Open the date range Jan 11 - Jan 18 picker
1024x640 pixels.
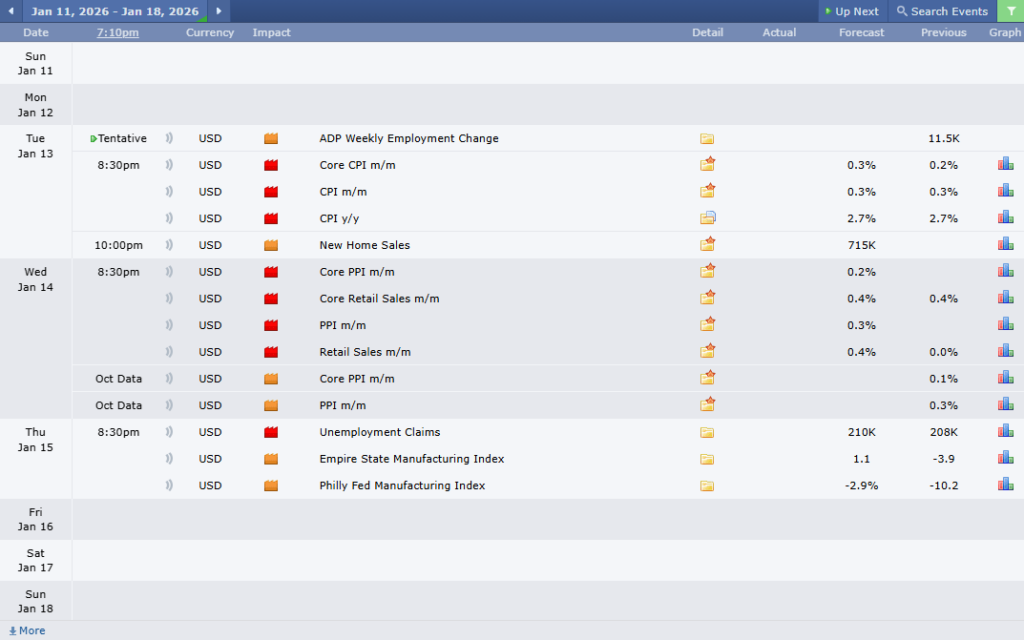click(114, 11)
